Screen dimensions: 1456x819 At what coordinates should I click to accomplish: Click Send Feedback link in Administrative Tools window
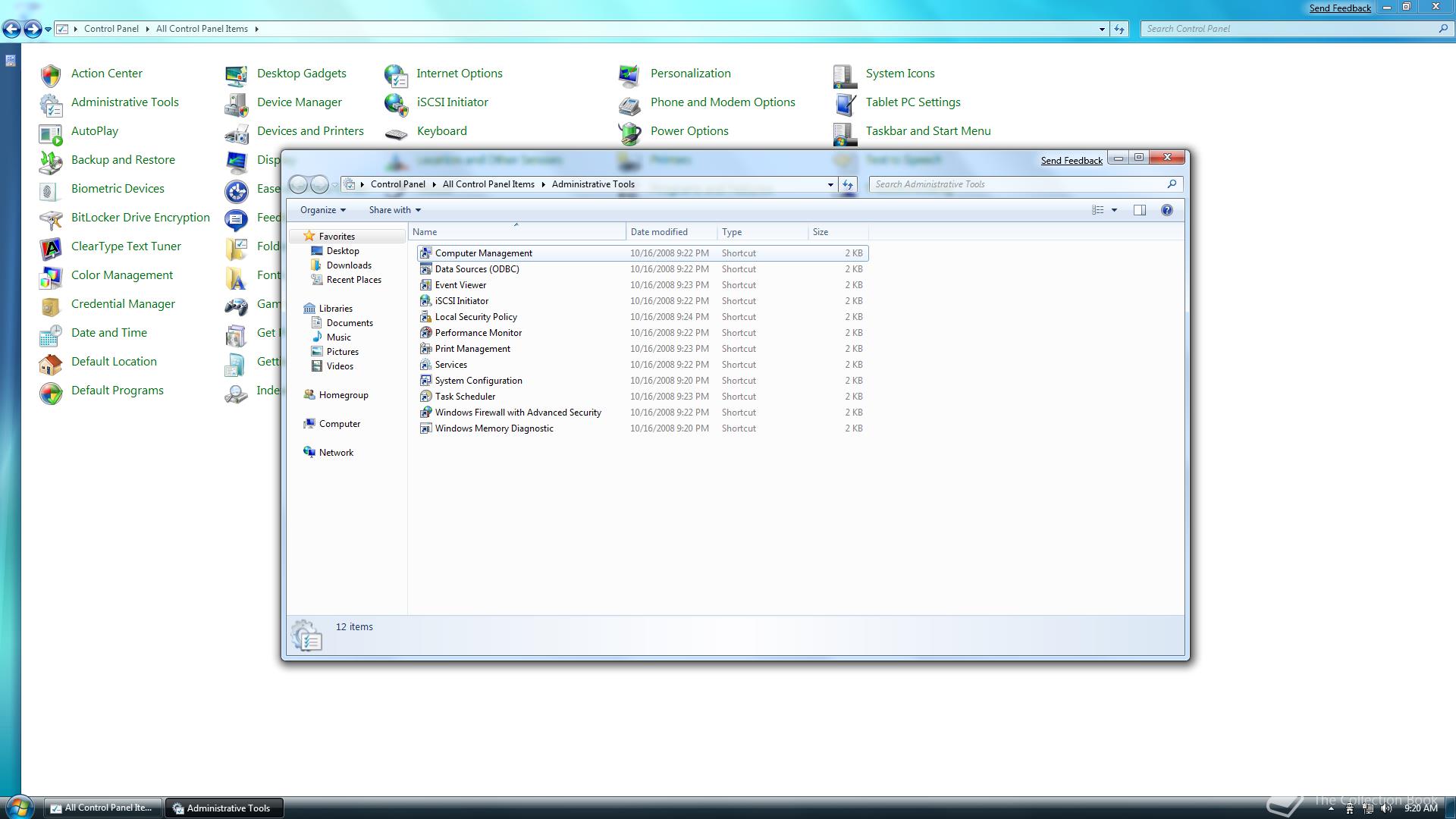pos(1072,160)
